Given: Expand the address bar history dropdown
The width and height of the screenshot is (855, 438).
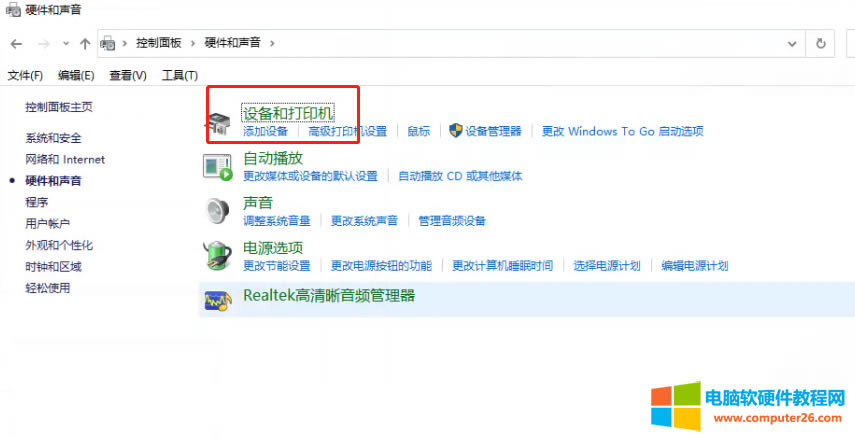Looking at the screenshot, I should coord(792,44).
